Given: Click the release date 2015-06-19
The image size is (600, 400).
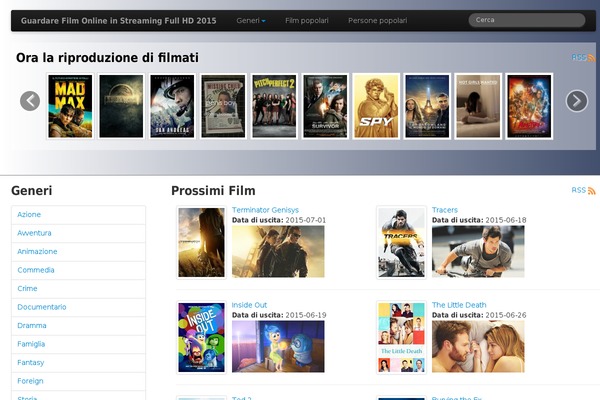Looking at the screenshot, I should pyautogui.click(x=306, y=315).
